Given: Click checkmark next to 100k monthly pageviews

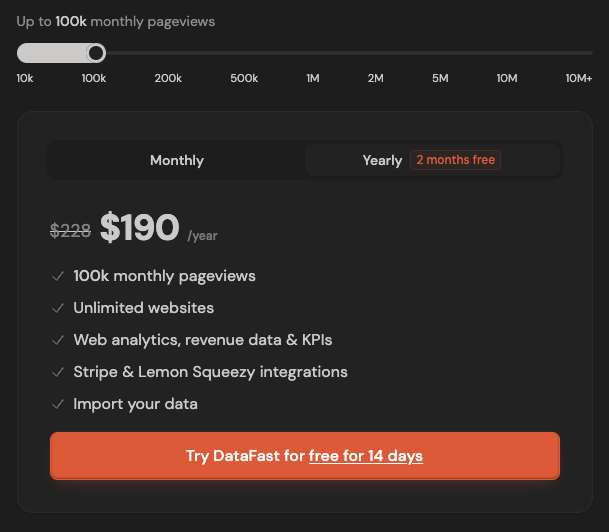Looking at the screenshot, I should pos(58,276).
